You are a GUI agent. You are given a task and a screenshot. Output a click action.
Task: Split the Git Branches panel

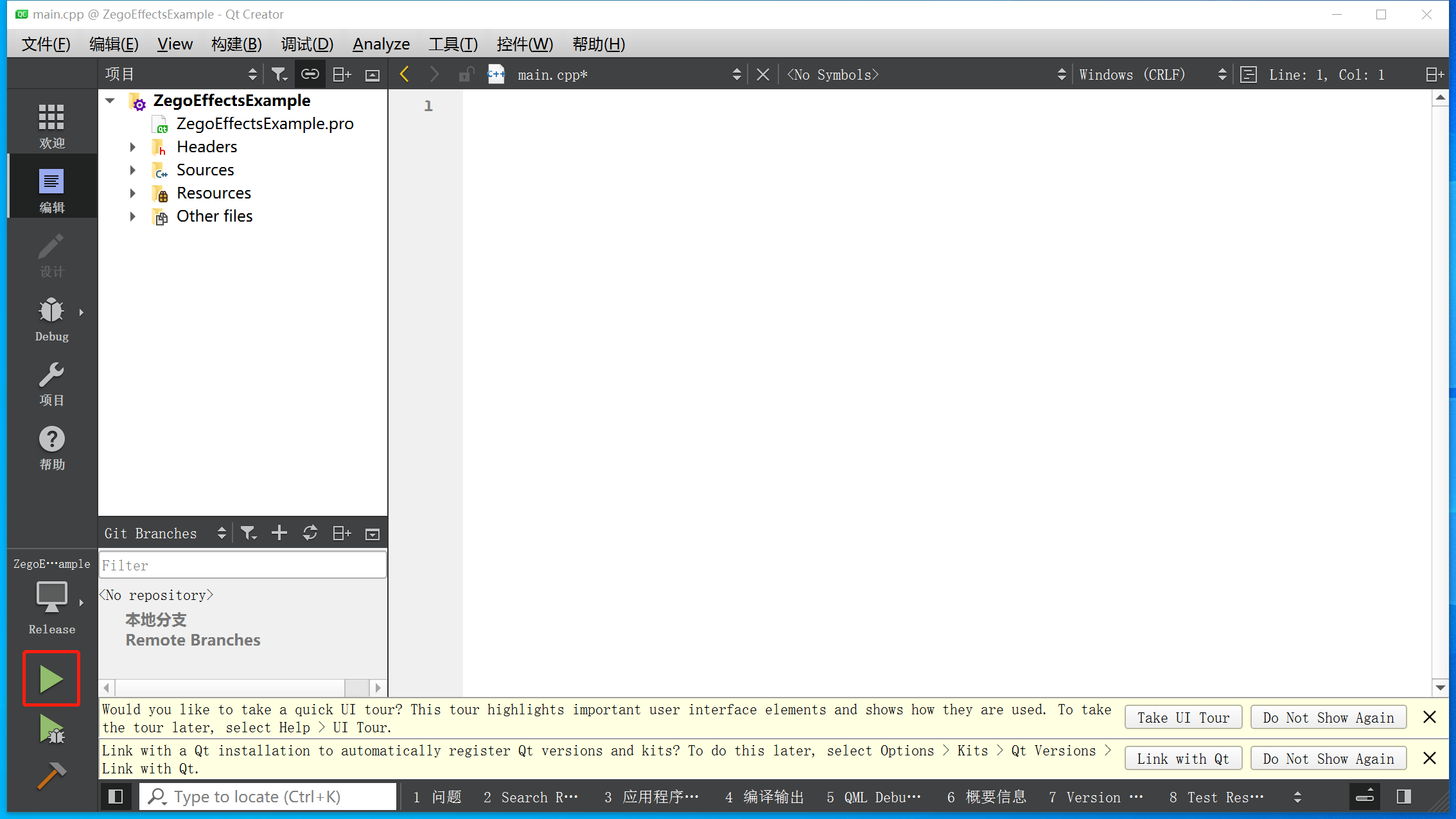click(x=342, y=533)
